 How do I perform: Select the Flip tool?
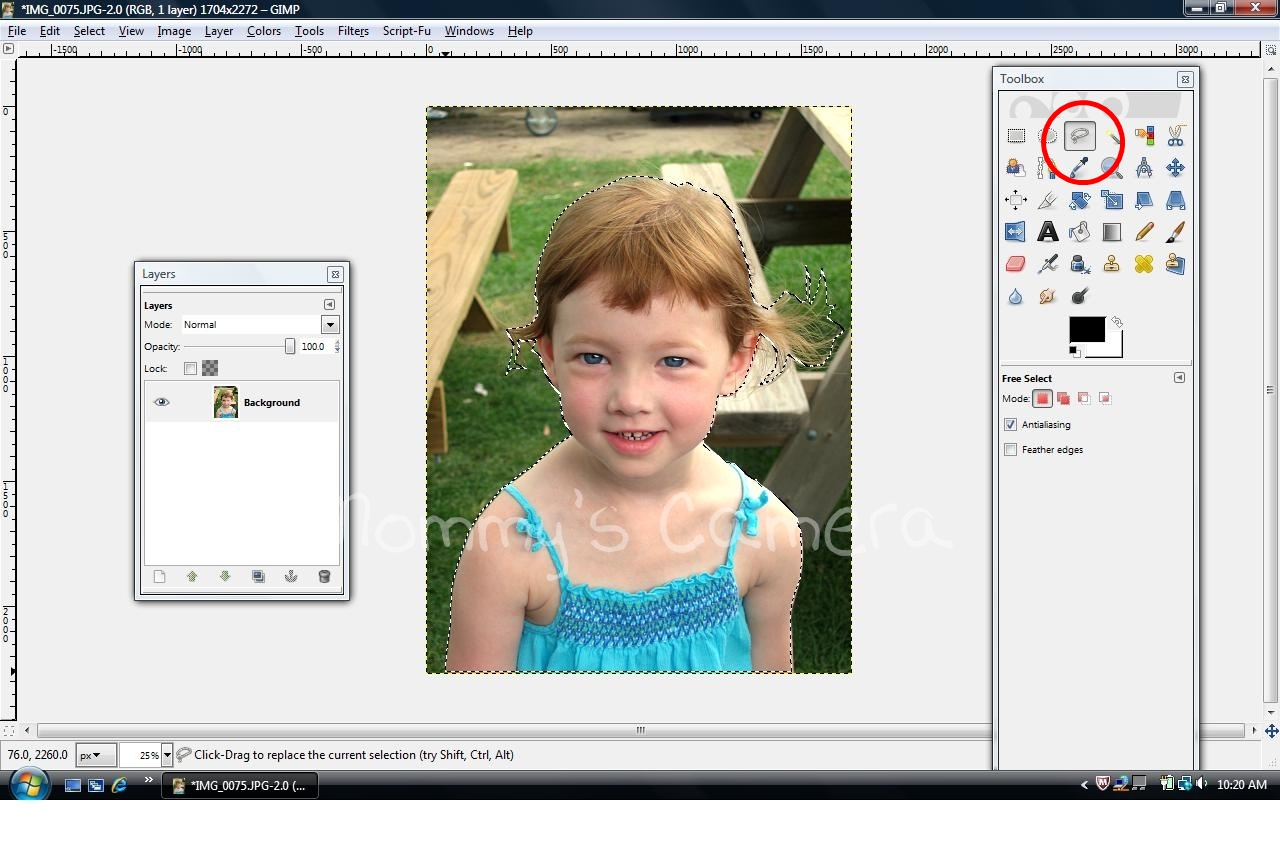tap(1016, 232)
